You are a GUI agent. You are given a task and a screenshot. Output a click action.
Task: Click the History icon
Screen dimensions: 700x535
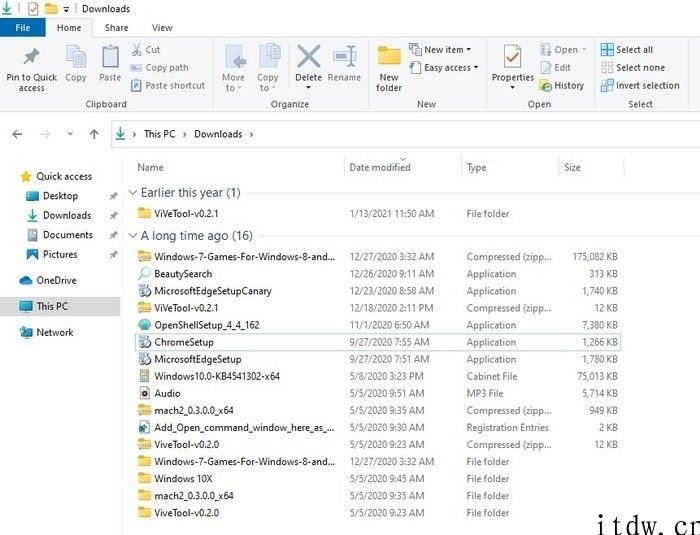coord(546,85)
